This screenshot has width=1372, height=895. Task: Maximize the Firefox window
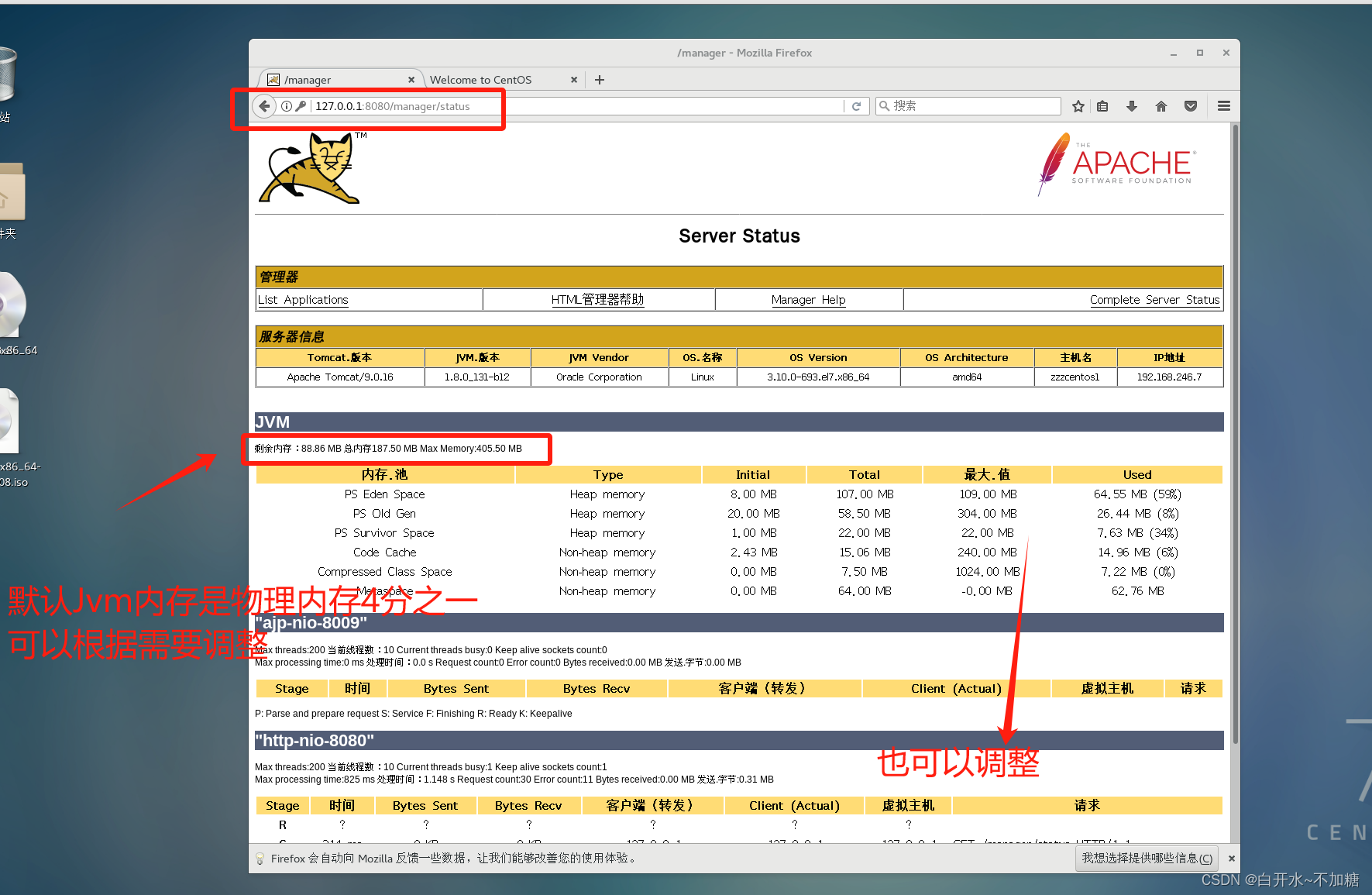(1200, 53)
